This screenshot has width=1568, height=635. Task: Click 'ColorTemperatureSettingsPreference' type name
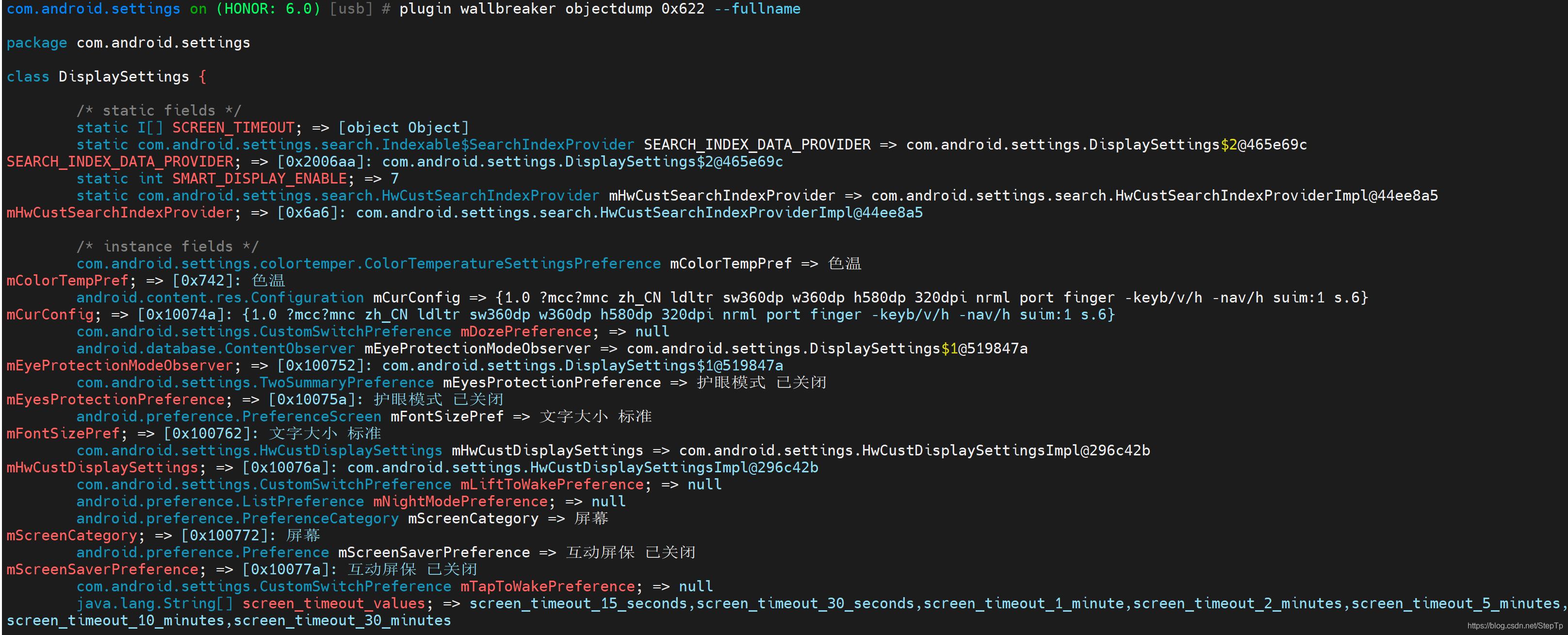coord(512,264)
